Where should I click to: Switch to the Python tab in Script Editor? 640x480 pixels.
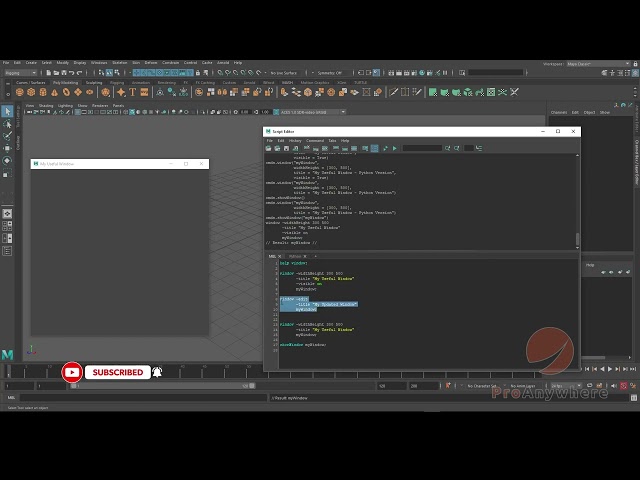click(295, 256)
